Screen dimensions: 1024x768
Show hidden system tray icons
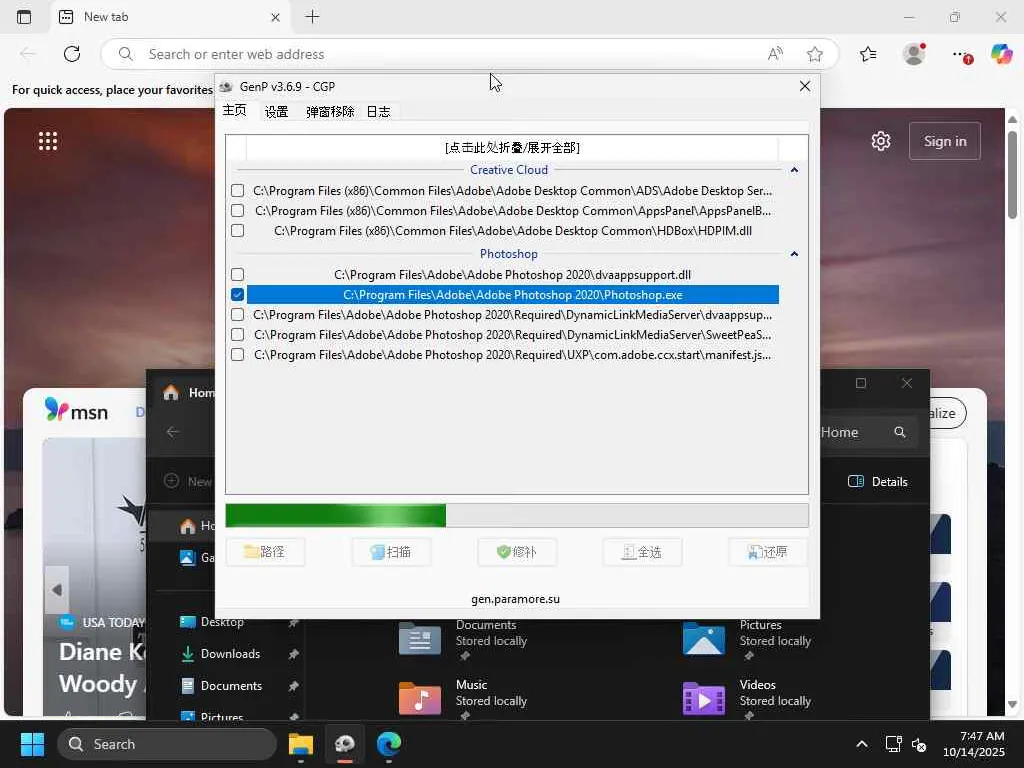point(862,744)
